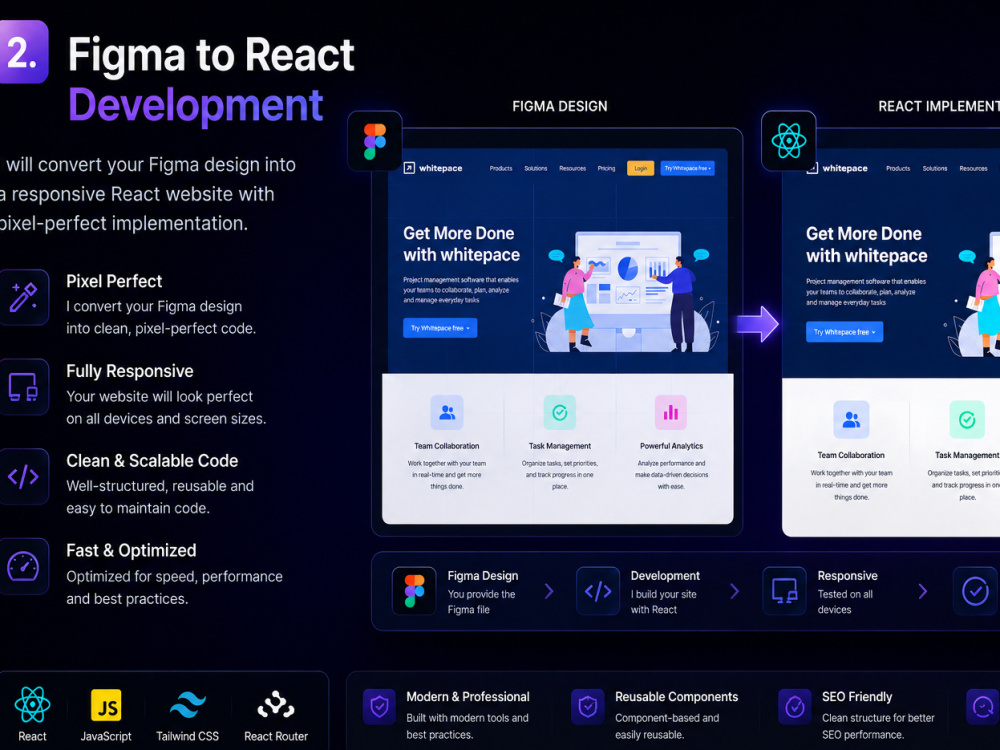Select Resources in the React mockup navbar
The width and height of the screenshot is (1000, 750).
974,168
